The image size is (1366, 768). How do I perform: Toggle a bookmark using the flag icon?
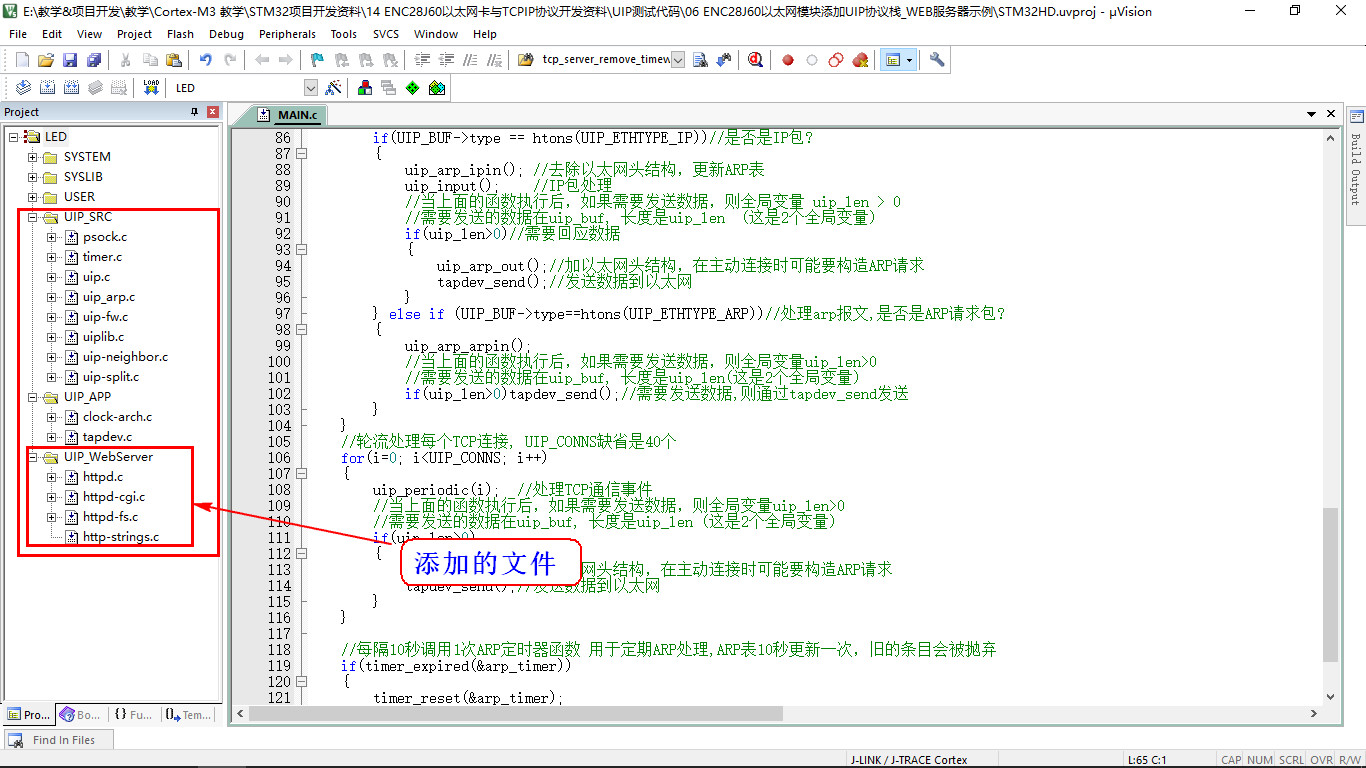tap(317, 60)
